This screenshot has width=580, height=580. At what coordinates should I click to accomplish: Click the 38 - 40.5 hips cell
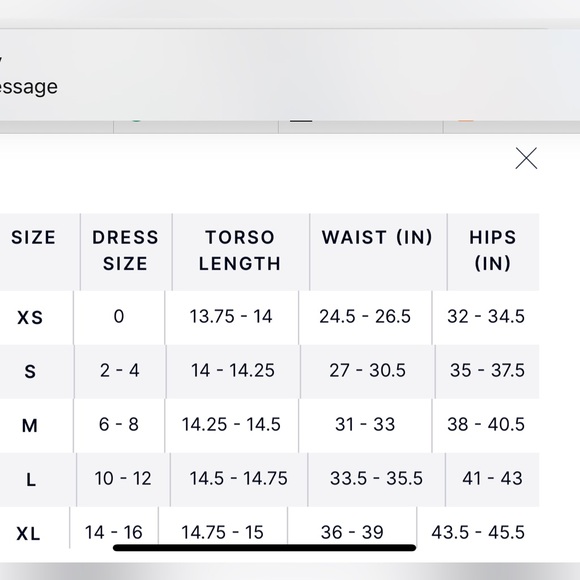coord(486,424)
